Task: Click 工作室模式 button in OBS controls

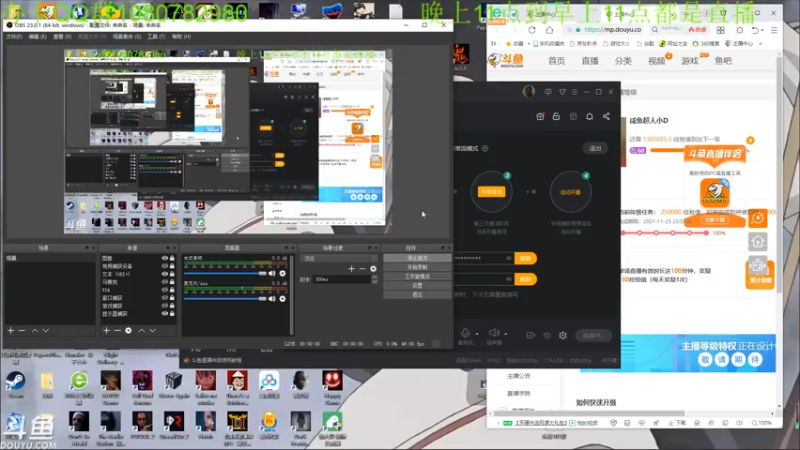Action: [x=417, y=277]
